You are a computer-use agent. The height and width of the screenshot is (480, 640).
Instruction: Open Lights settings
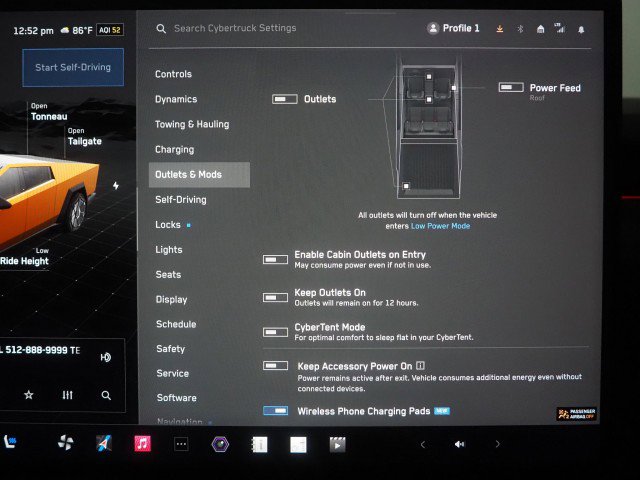(x=169, y=249)
